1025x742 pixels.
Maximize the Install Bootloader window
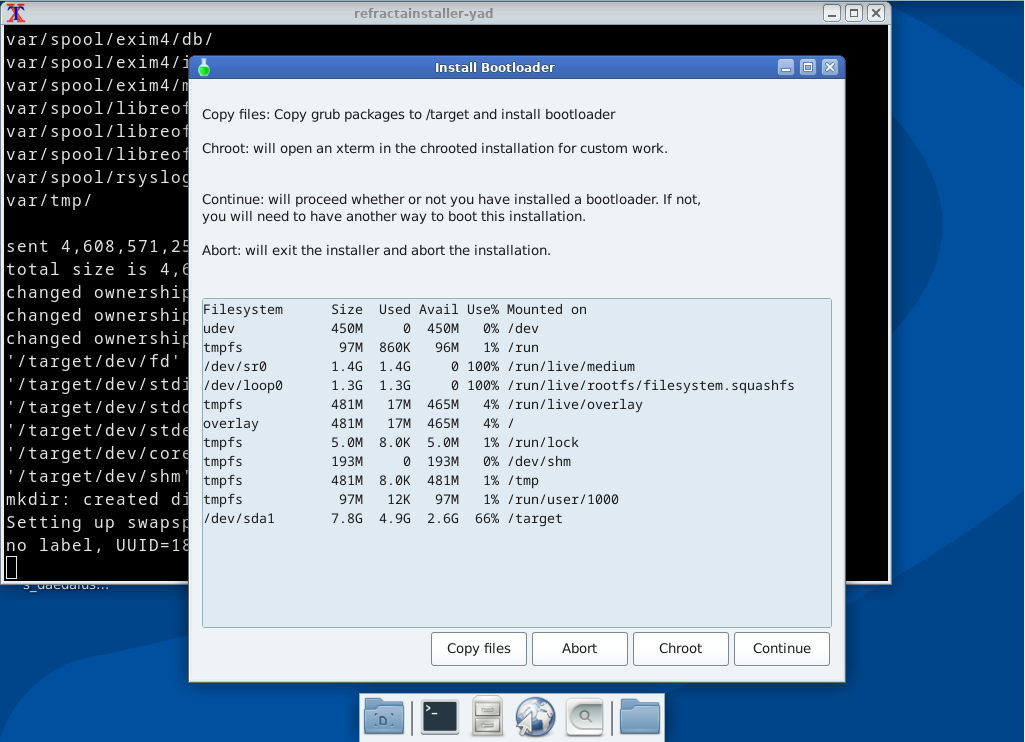click(808, 67)
